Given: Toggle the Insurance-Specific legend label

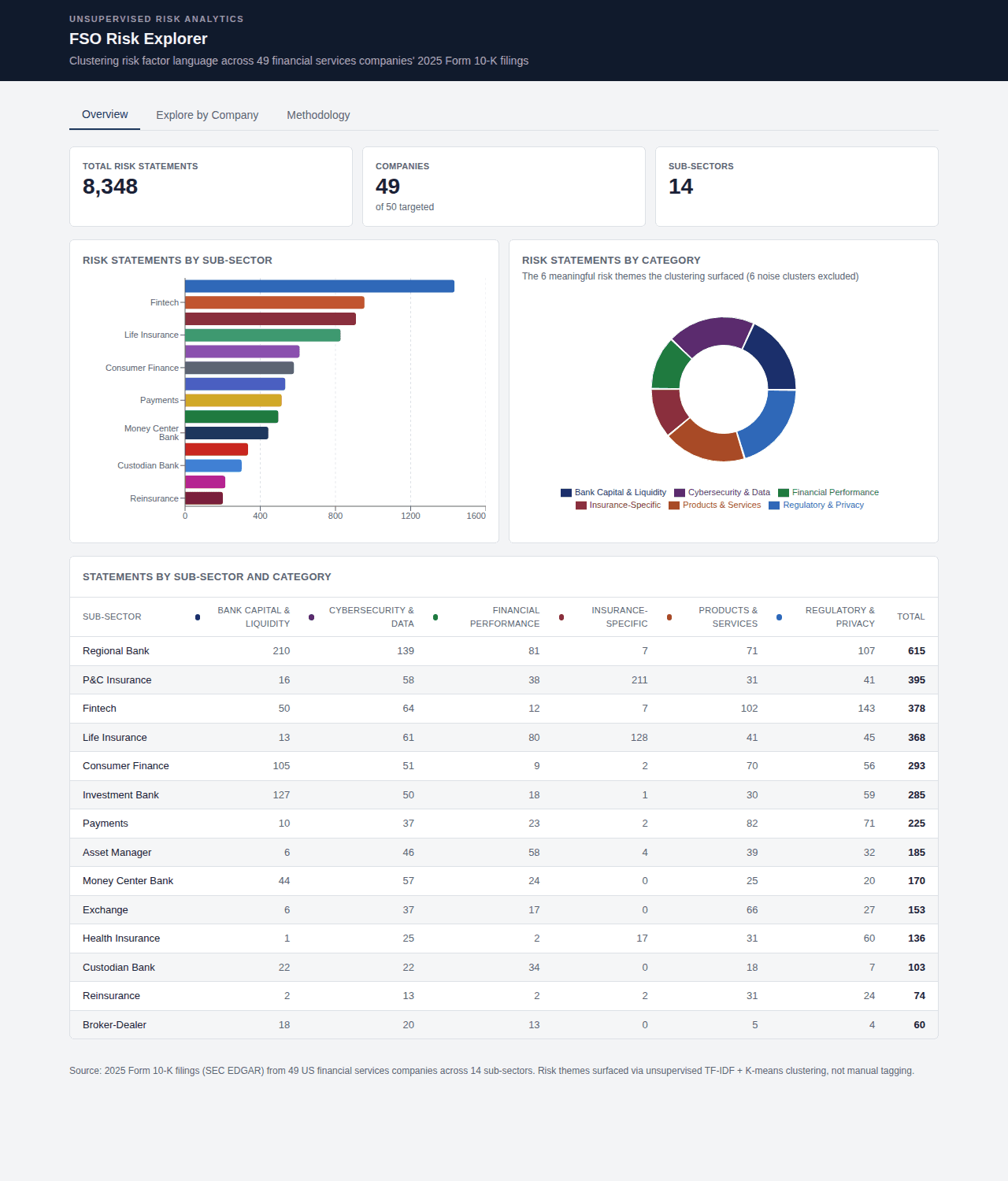Looking at the screenshot, I should point(625,505).
